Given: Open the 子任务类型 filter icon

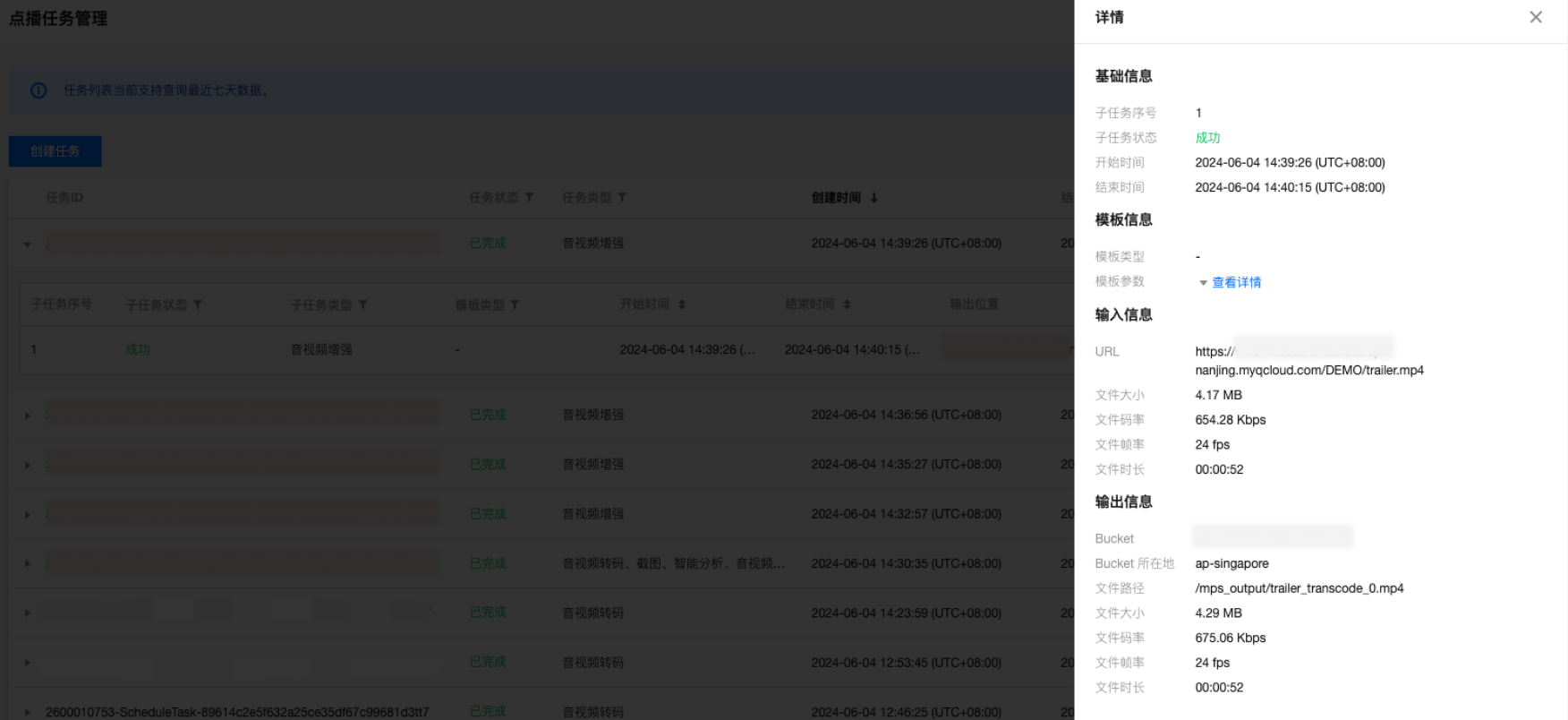Looking at the screenshot, I should [x=362, y=304].
